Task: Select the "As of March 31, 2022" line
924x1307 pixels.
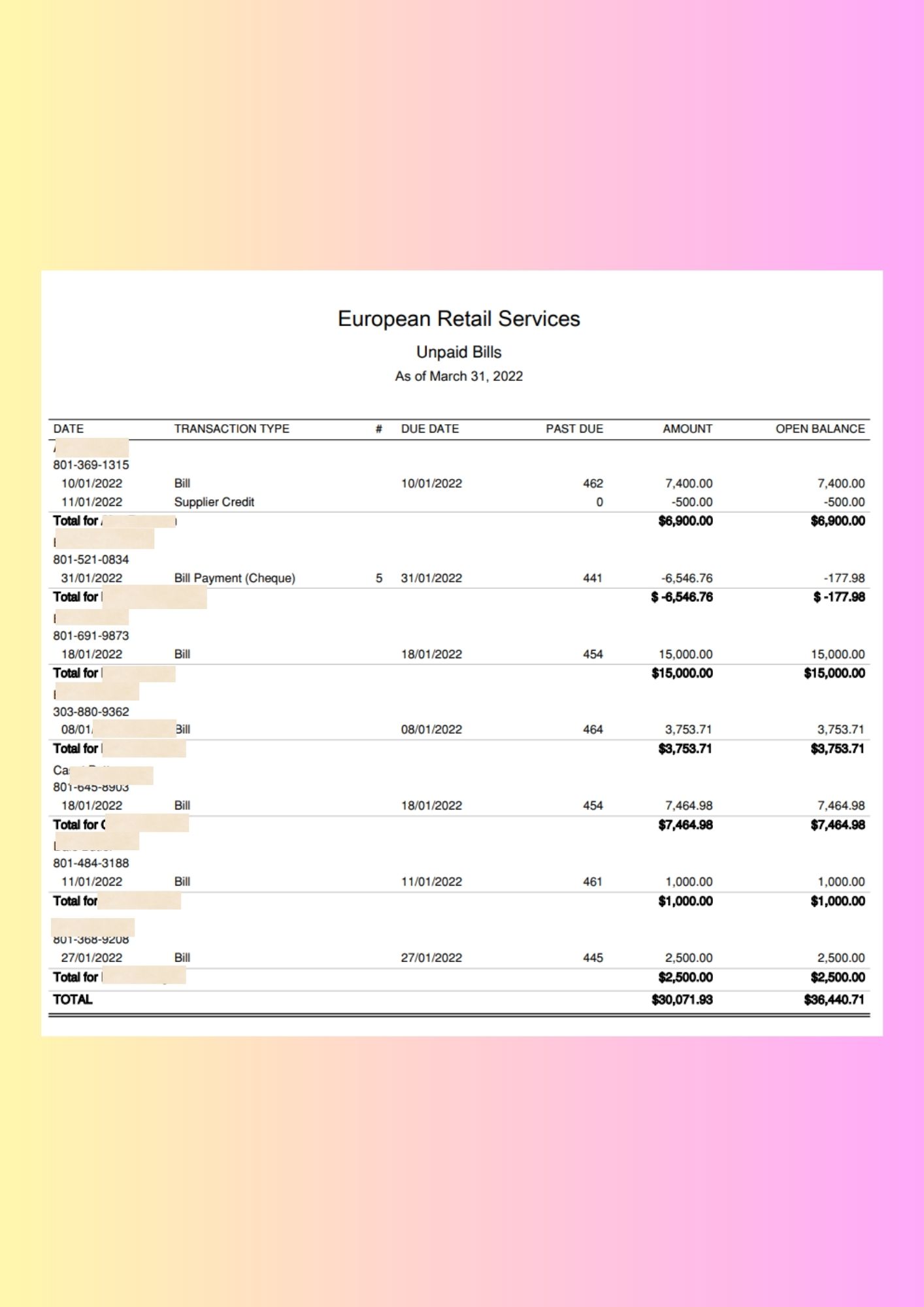Action: pos(459,376)
